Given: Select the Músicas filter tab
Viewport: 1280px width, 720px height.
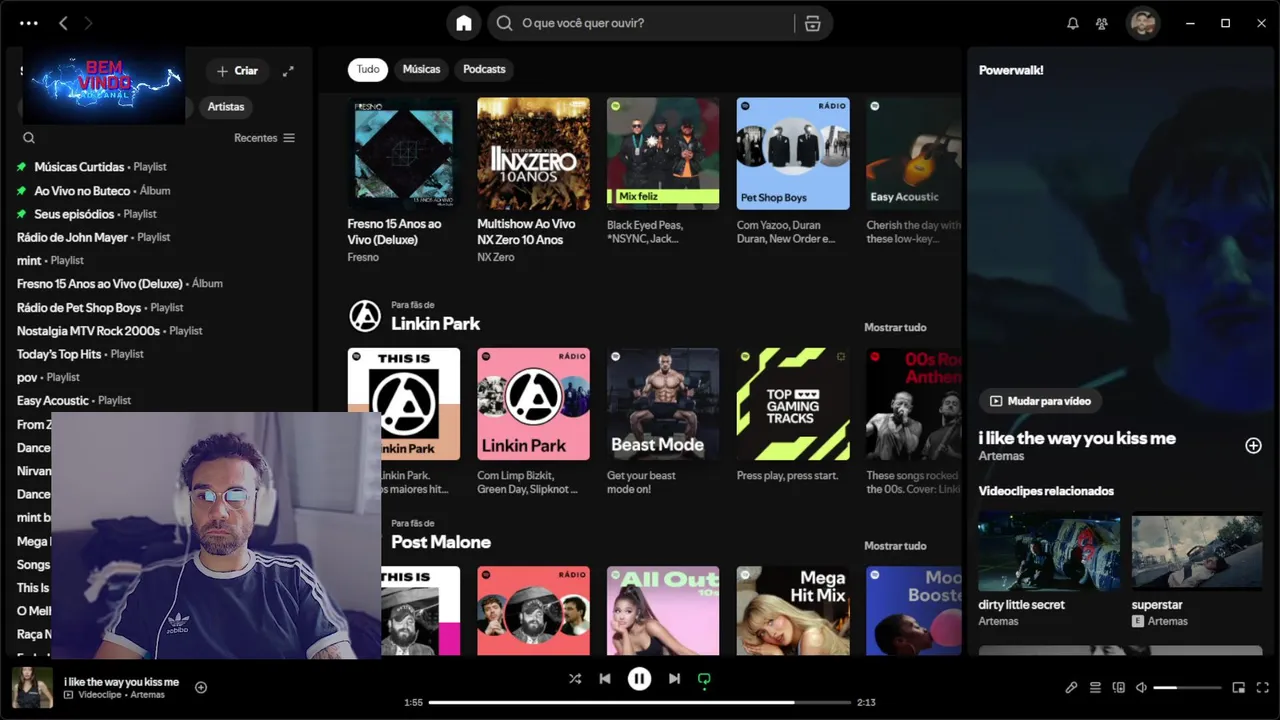Looking at the screenshot, I should tap(421, 69).
